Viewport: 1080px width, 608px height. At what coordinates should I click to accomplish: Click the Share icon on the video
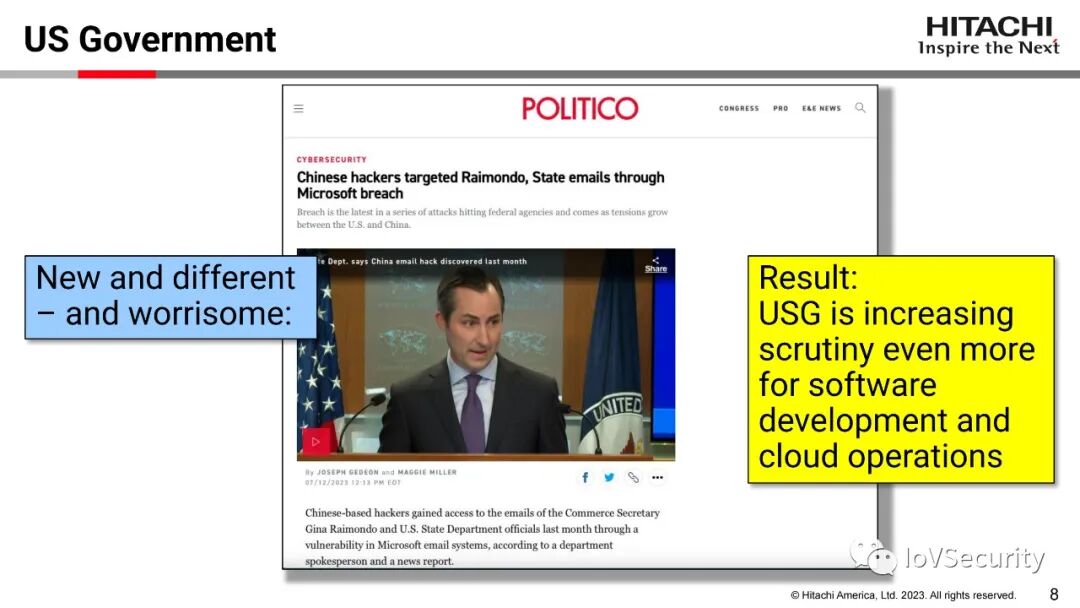coord(656,264)
